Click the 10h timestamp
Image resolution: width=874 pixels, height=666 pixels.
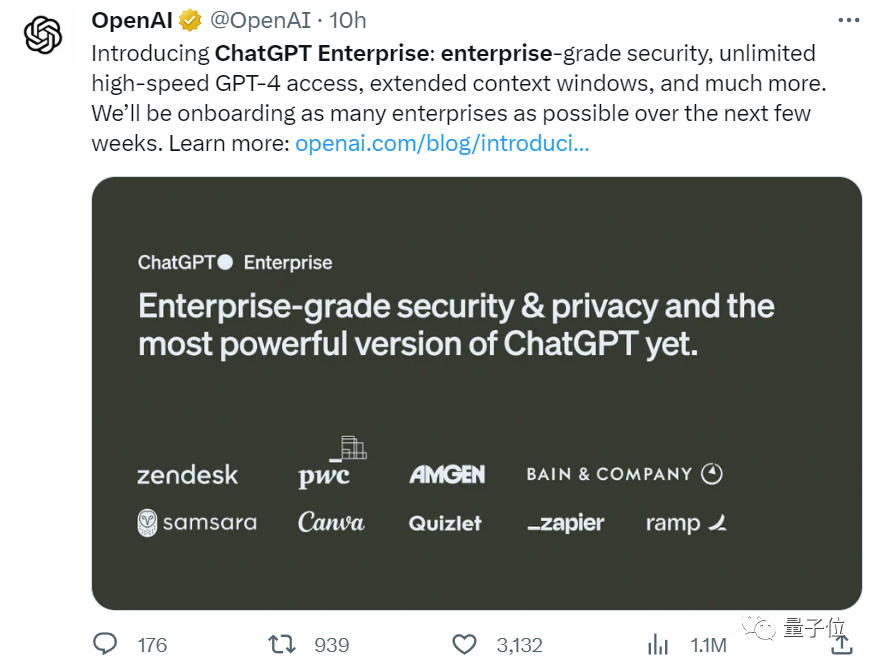350,19
